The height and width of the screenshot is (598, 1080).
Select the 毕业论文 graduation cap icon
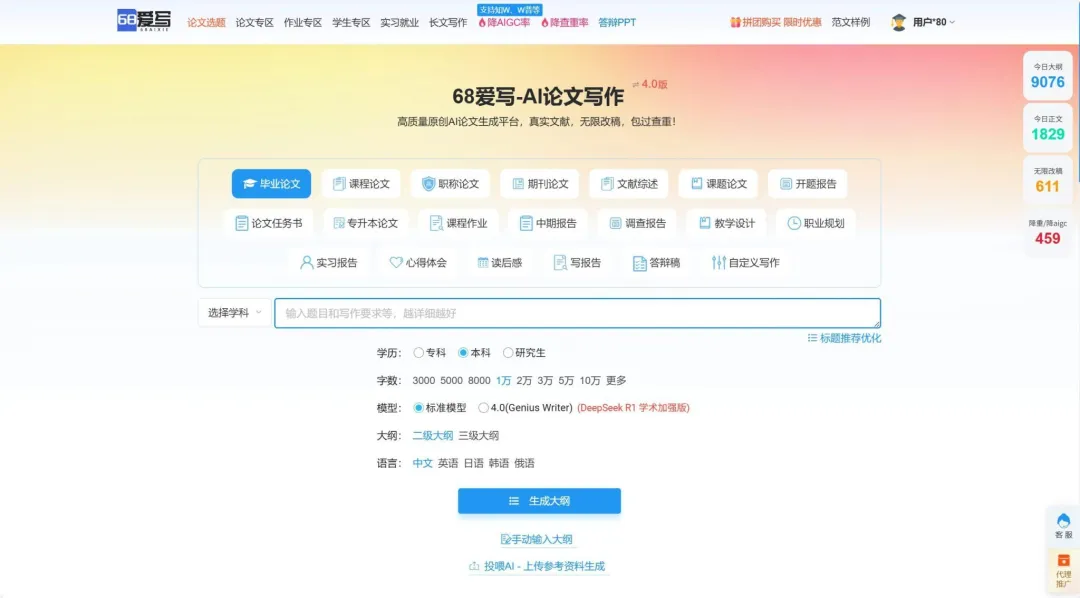click(x=249, y=184)
